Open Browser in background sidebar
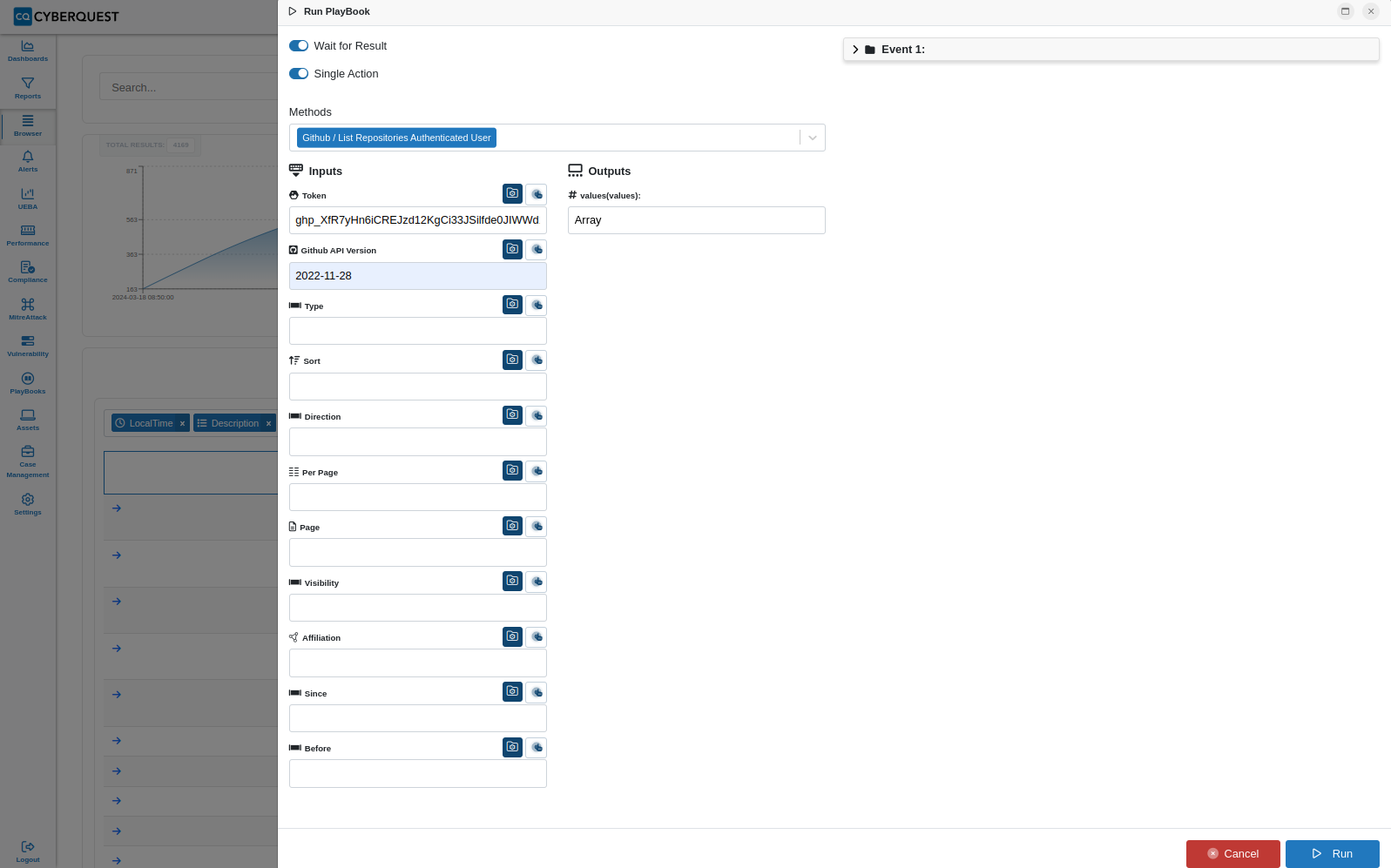The height and width of the screenshot is (868, 1391). (28, 126)
